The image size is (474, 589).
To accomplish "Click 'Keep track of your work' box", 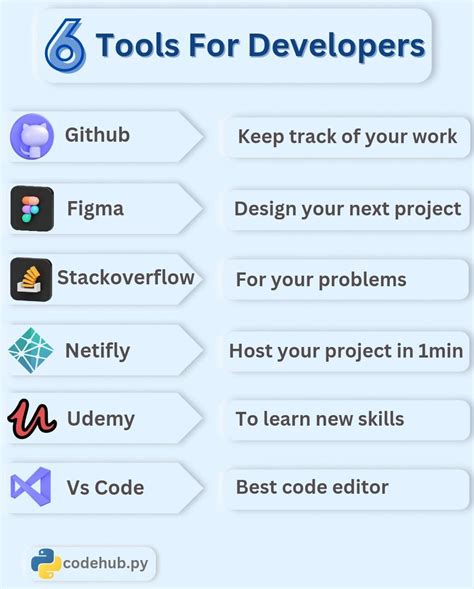I will tap(347, 137).
